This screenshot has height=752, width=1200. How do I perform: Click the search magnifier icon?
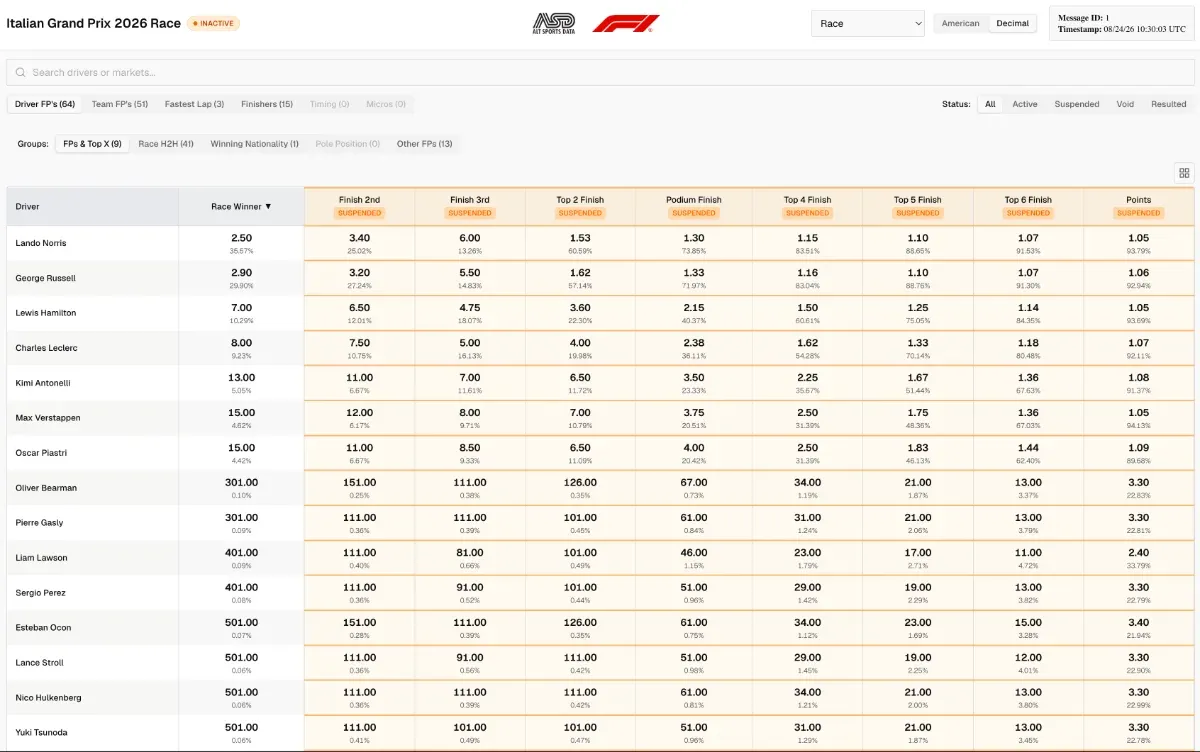point(20,73)
